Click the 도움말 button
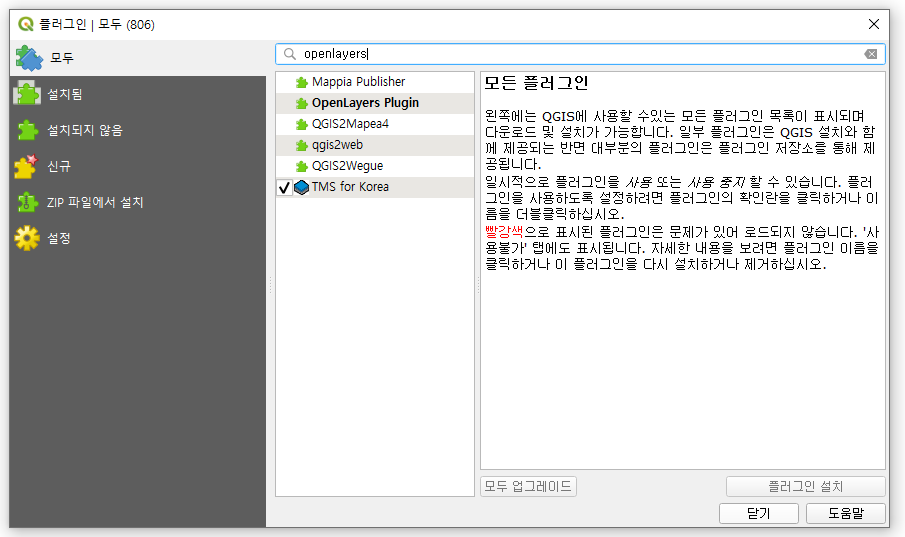This screenshot has width=905, height=537. point(846,513)
